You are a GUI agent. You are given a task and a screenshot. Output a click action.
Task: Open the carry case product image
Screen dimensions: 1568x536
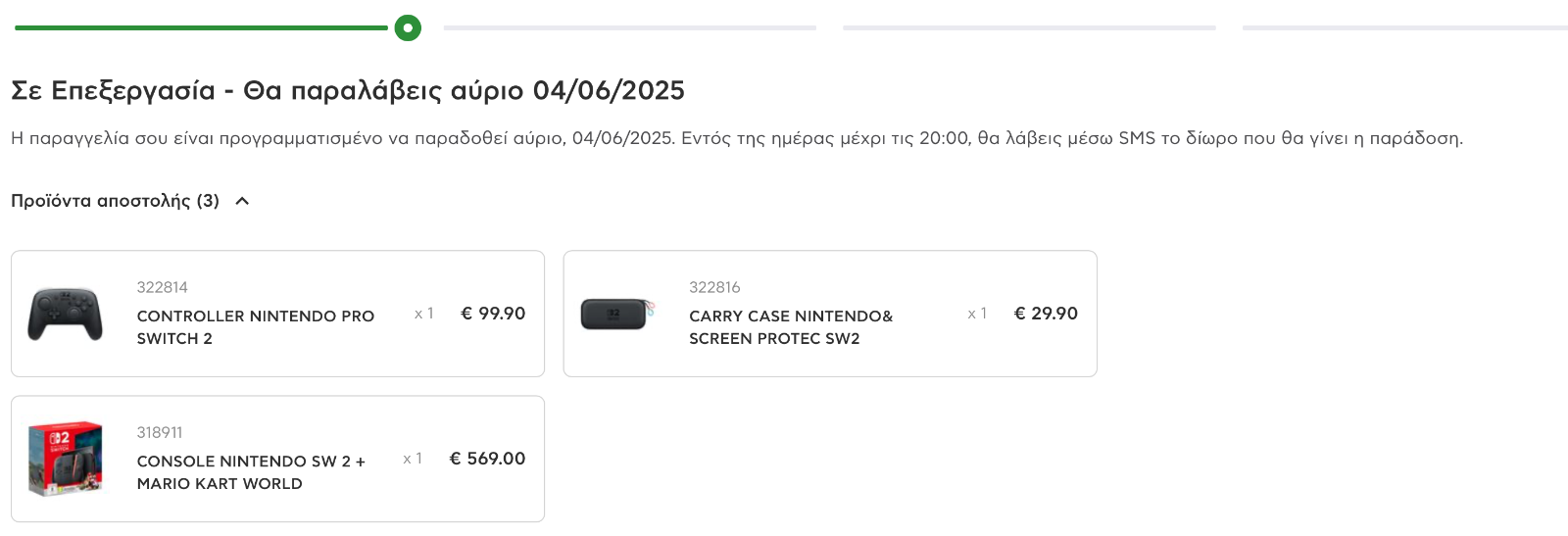617,314
